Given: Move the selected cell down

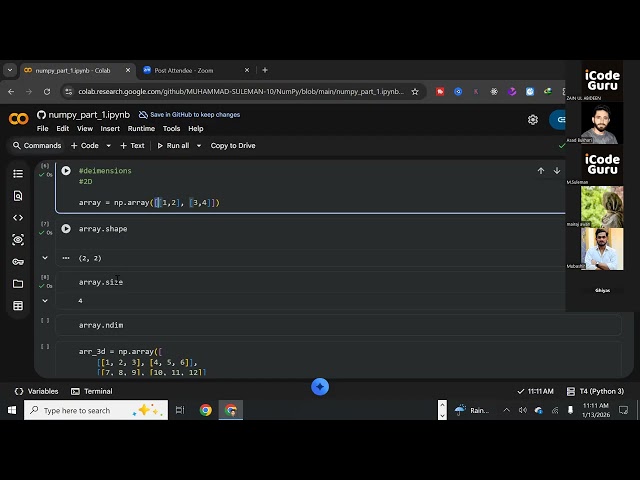Looking at the screenshot, I should pos(557,171).
